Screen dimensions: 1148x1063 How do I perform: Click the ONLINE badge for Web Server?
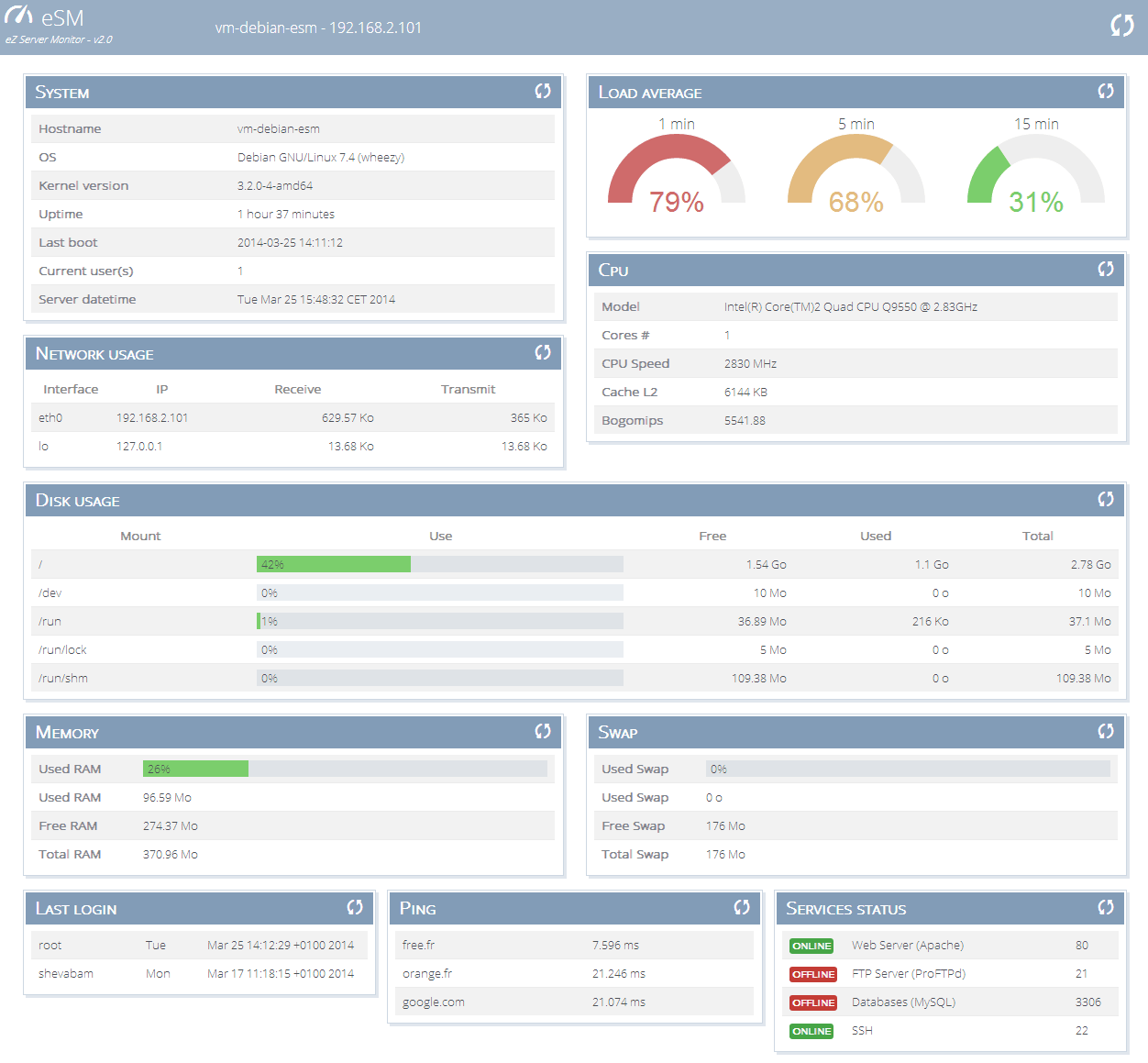tap(811, 946)
